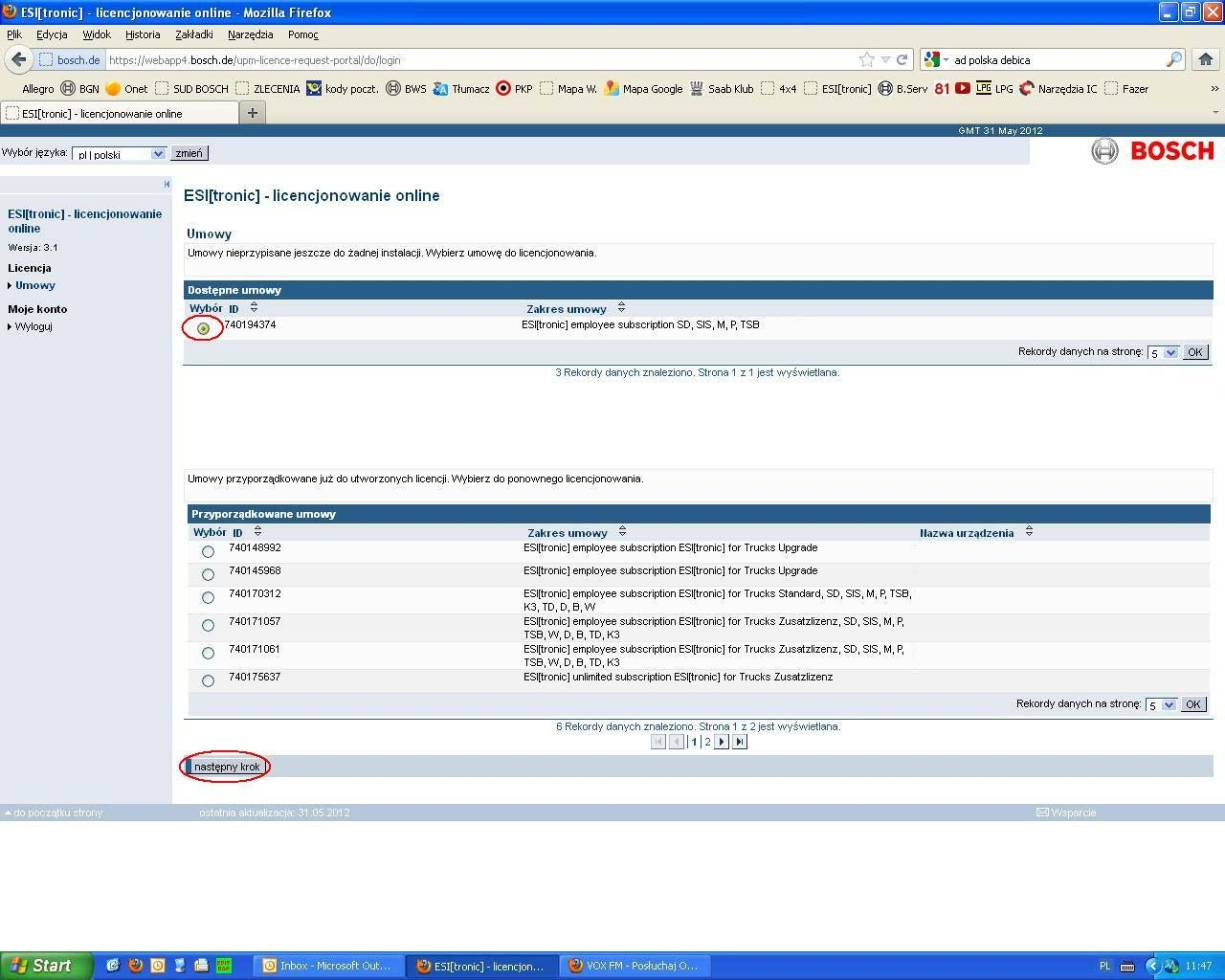Open the PKP bookmark

(x=514, y=89)
